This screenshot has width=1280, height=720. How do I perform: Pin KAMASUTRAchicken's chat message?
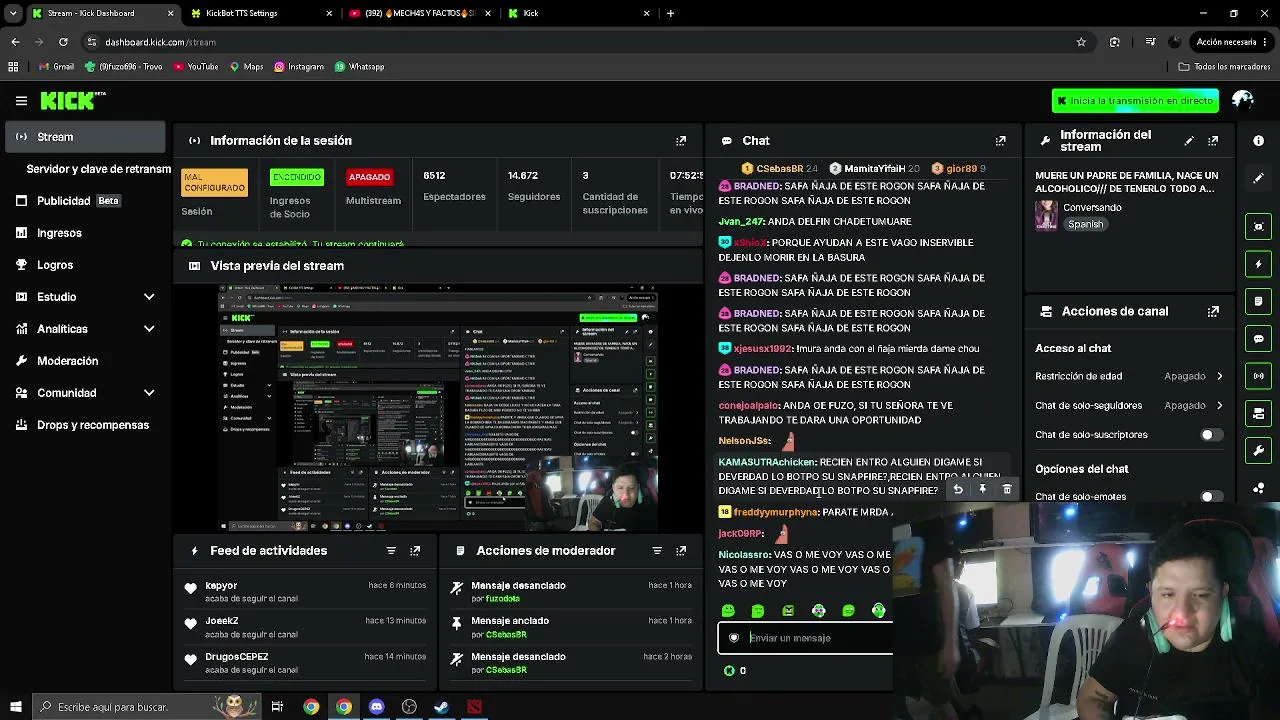point(982,489)
